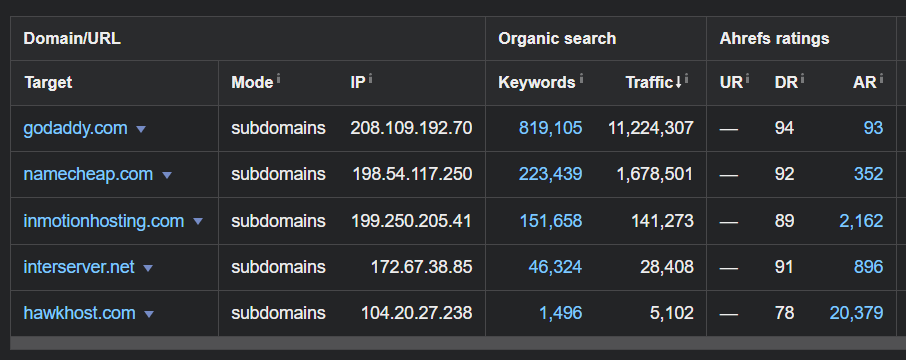Open interserver.net keywords count 46,324
This screenshot has width=906, height=360.
(x=555, y=267)
